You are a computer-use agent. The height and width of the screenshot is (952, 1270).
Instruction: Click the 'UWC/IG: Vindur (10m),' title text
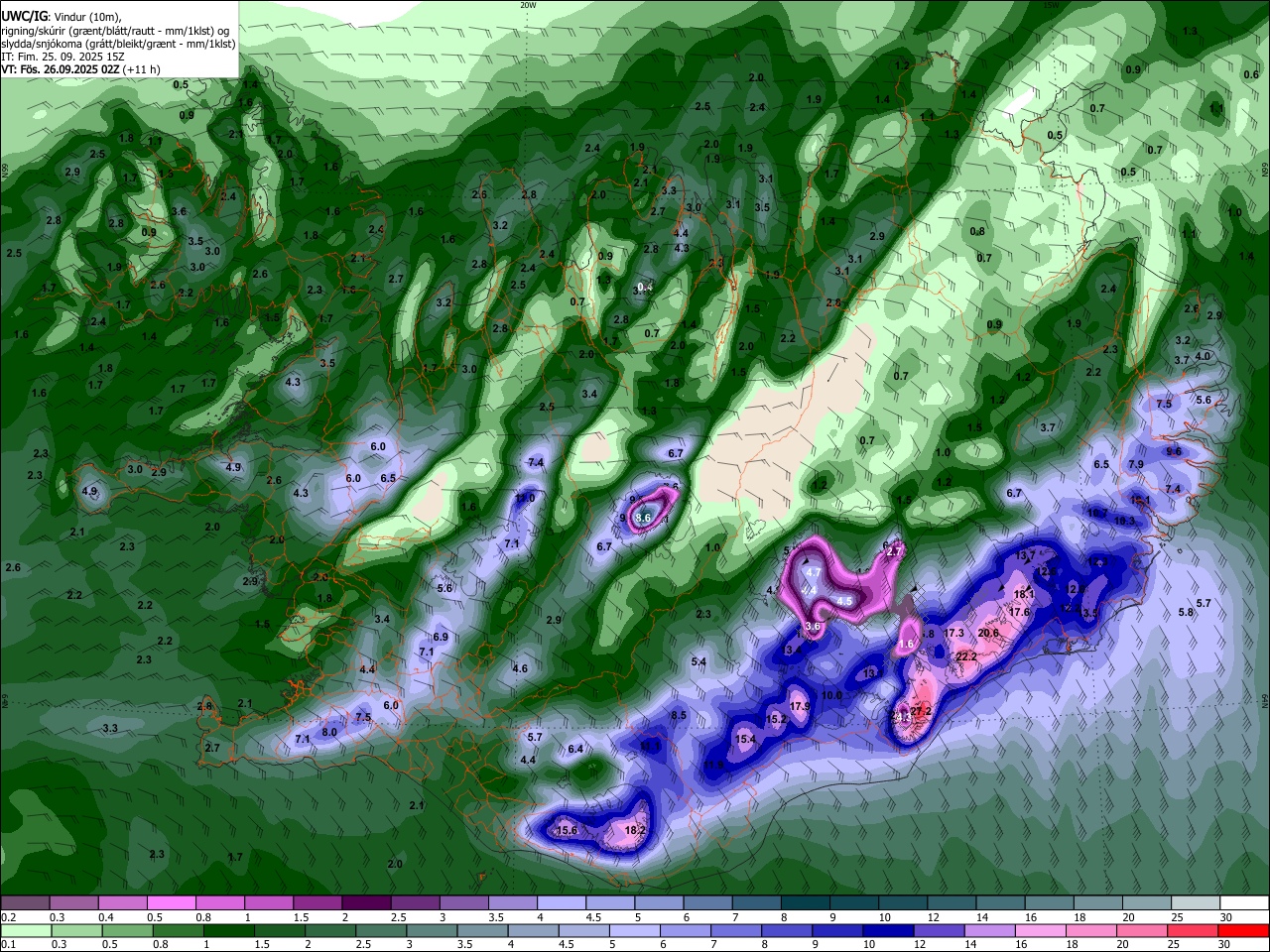[x=62, y=16]
